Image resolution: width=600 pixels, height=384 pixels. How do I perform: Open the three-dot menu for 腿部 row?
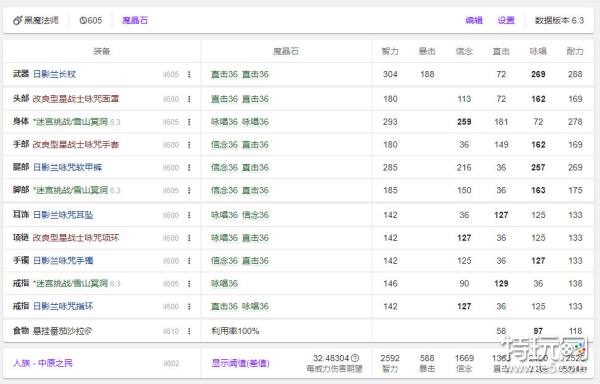[189, 168]
